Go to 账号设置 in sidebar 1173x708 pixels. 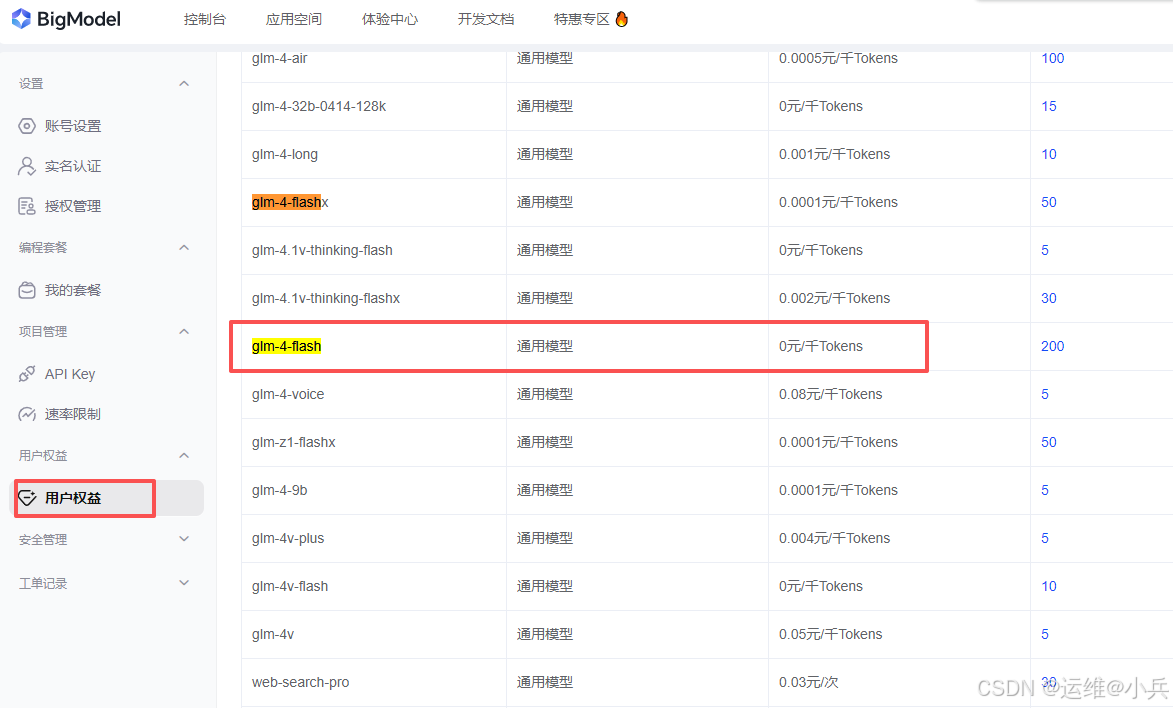point(73,126)
